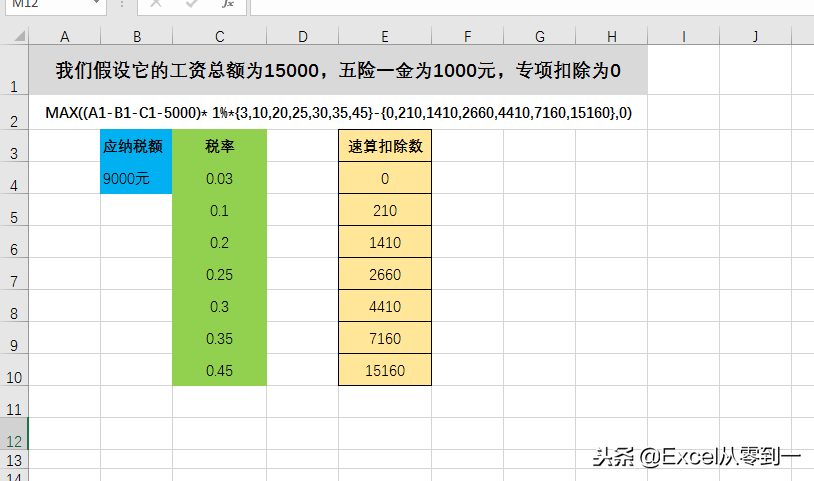
Task: Select row 4 header
Action: coord(14,178)
